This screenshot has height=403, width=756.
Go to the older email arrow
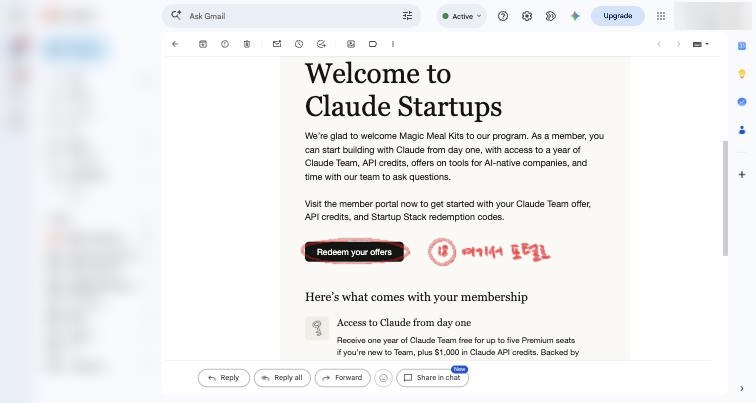678,44
